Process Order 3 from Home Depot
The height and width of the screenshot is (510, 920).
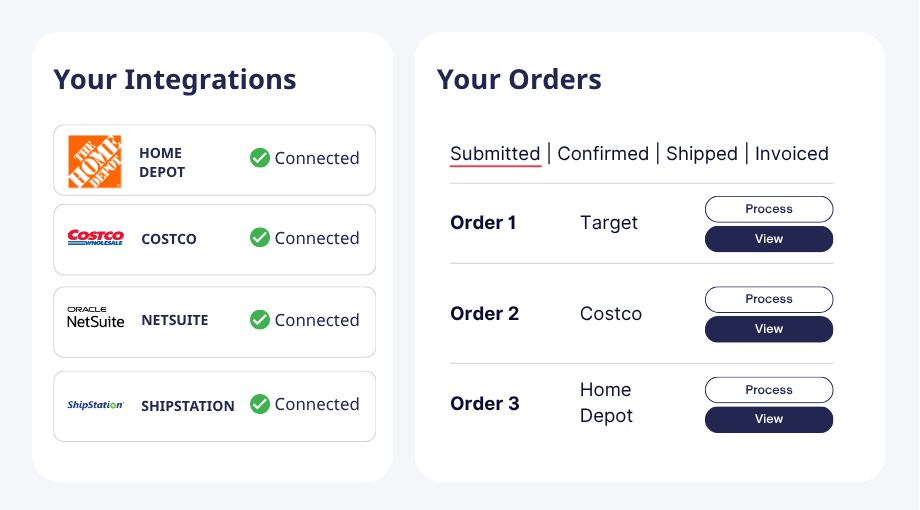(769, 390)
